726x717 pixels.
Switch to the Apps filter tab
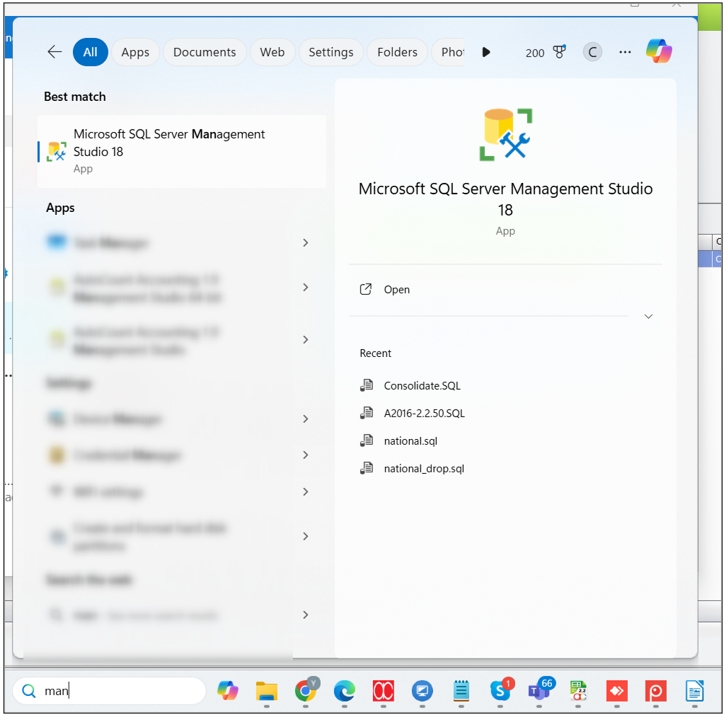click(135, 52)
